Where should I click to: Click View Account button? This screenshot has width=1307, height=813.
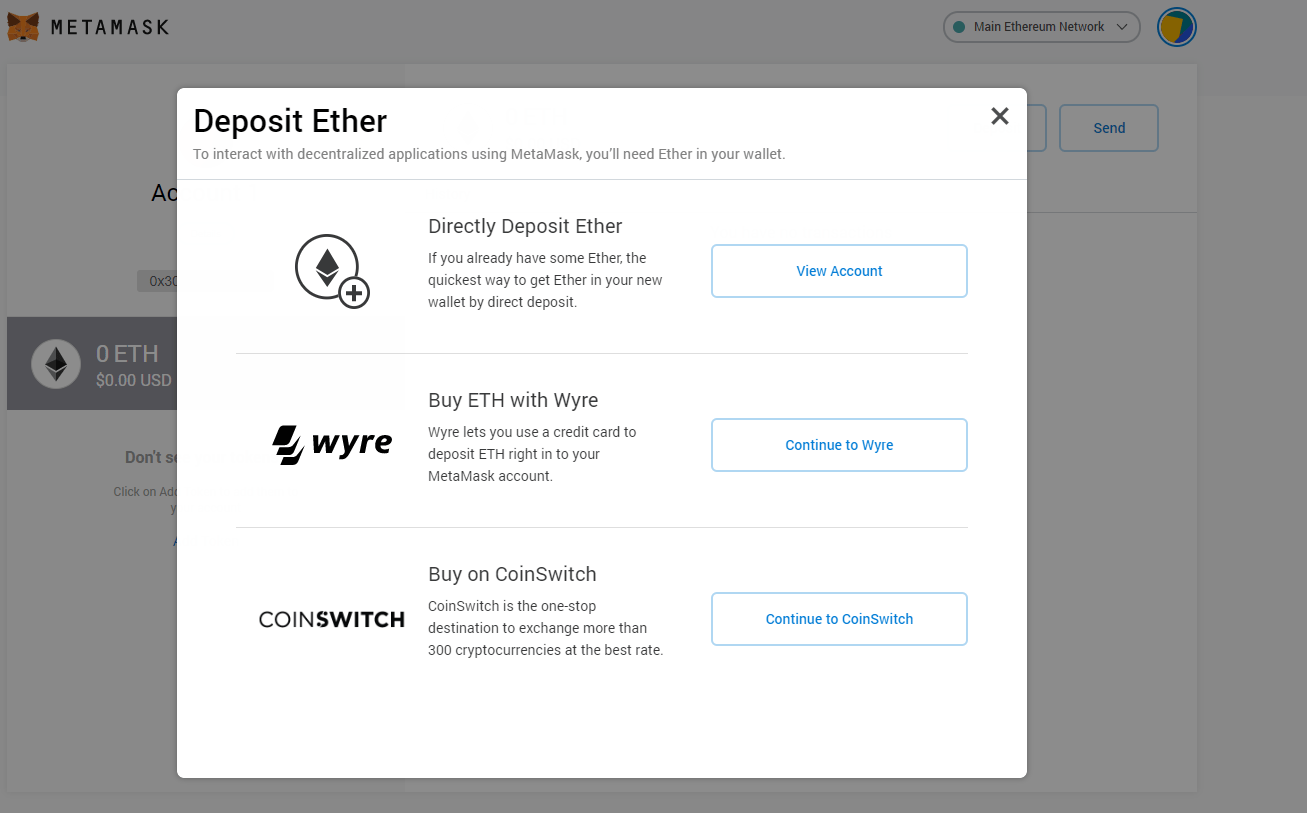pyautogui.click(x=839, y=271)
